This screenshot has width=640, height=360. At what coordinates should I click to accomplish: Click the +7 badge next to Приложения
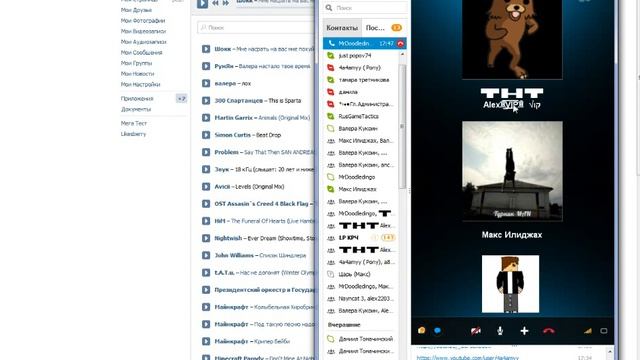coord(181,98)
